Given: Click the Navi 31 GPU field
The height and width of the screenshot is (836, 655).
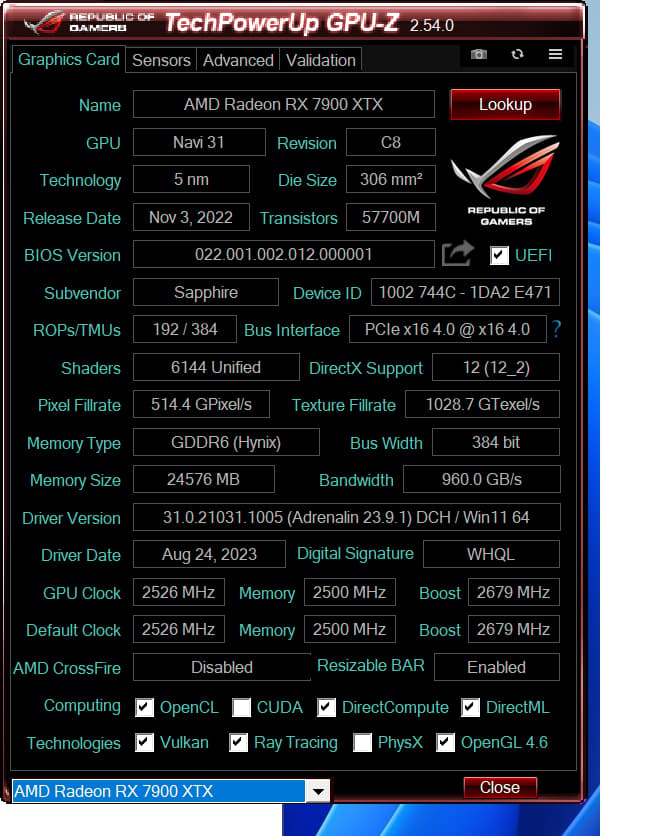Looking at the screenshot, I should pos(199,142).
